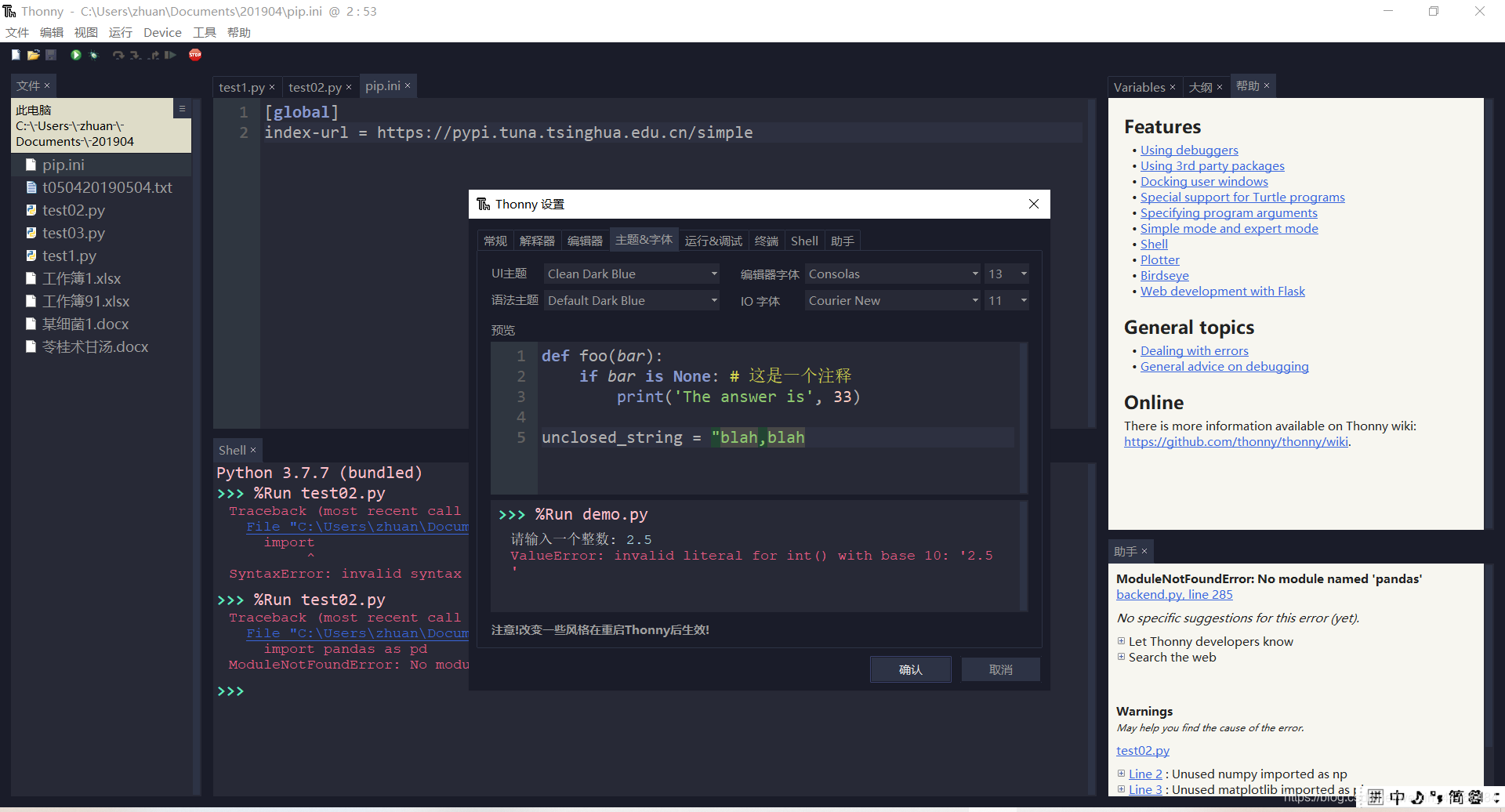Open the Dealing with errors link
Screen dimensions: 1505x812
coord(1195,350)
